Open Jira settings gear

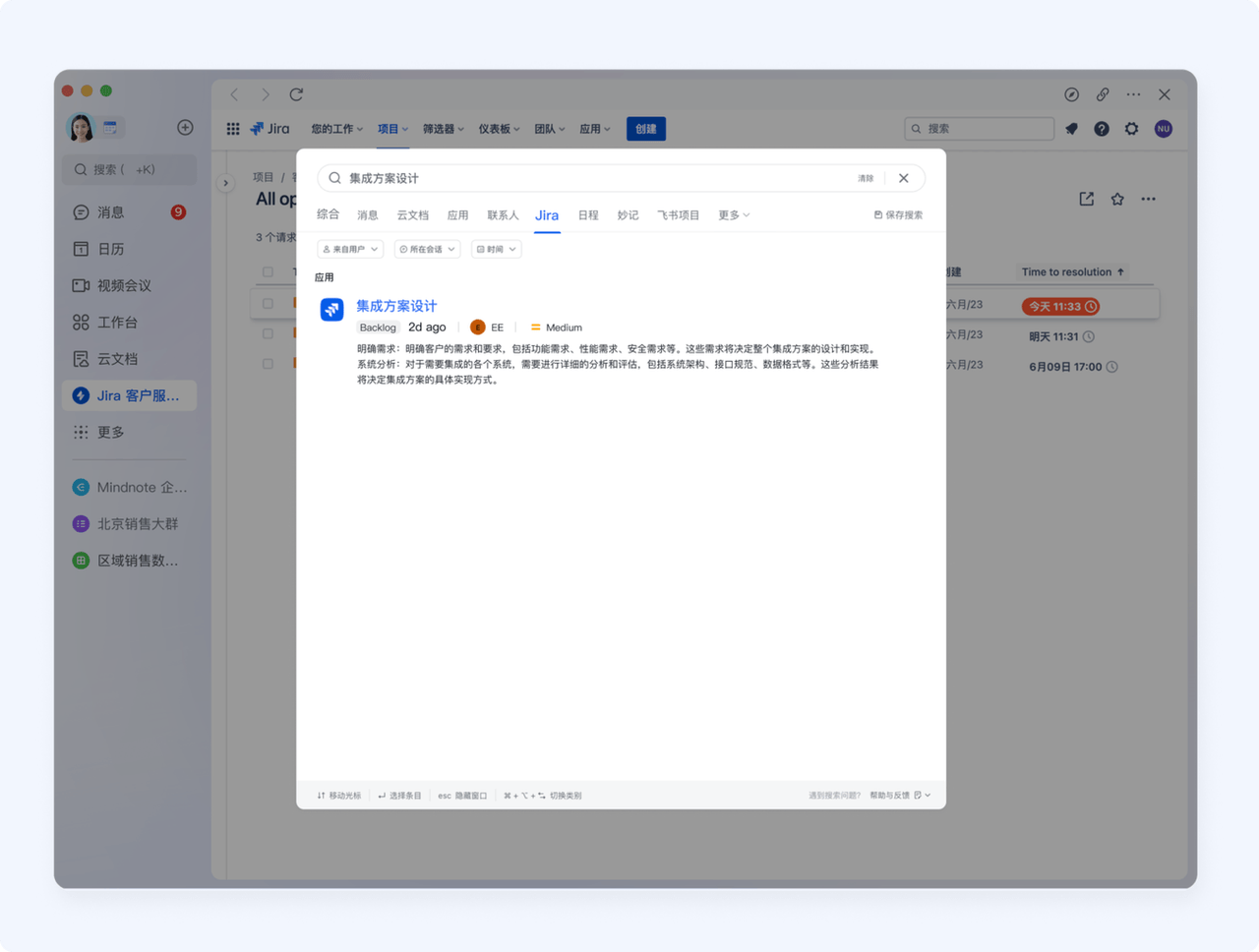(1132, 129)
